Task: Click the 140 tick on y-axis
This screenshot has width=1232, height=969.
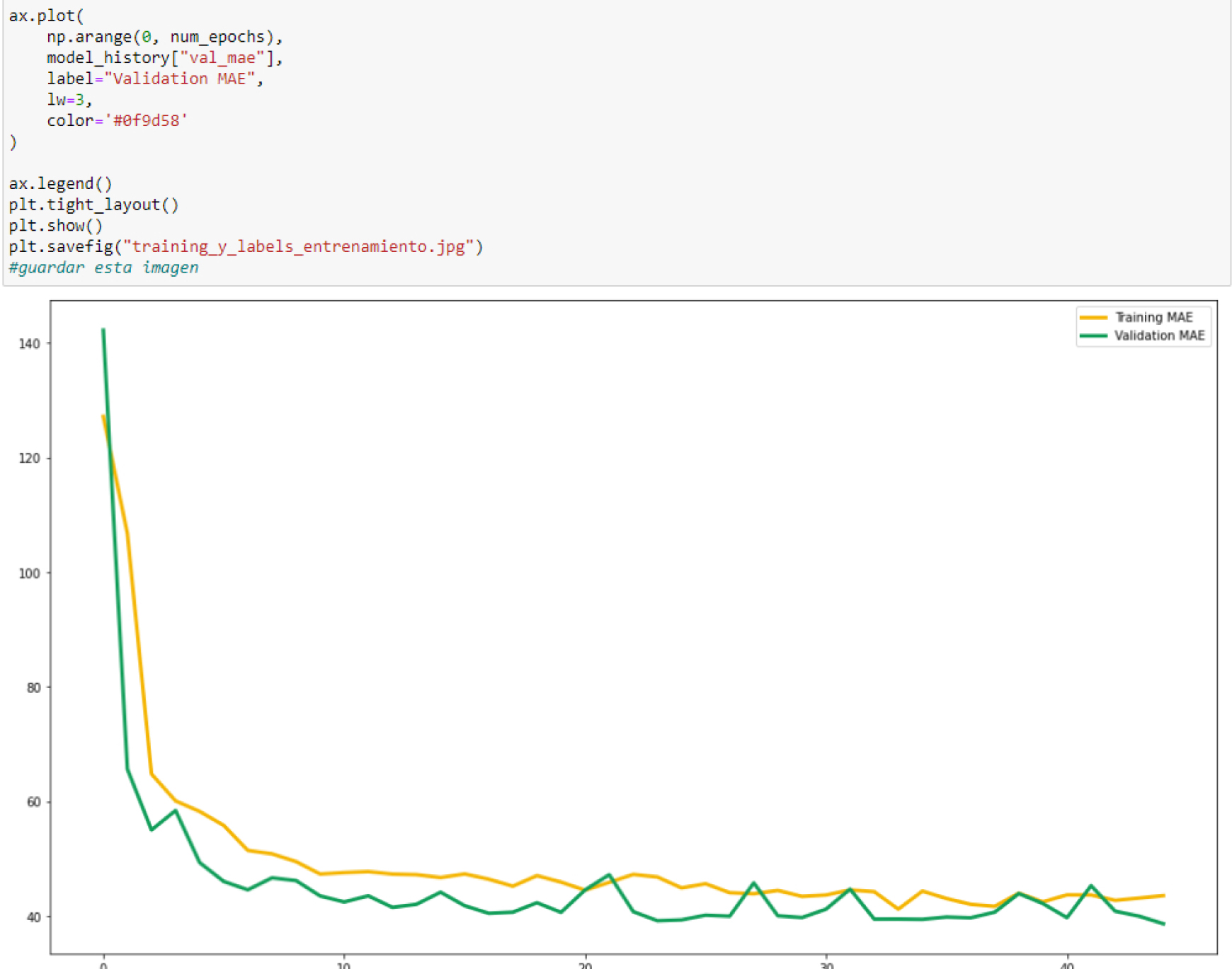Action: pyautogui.click(x=29, y=344)
